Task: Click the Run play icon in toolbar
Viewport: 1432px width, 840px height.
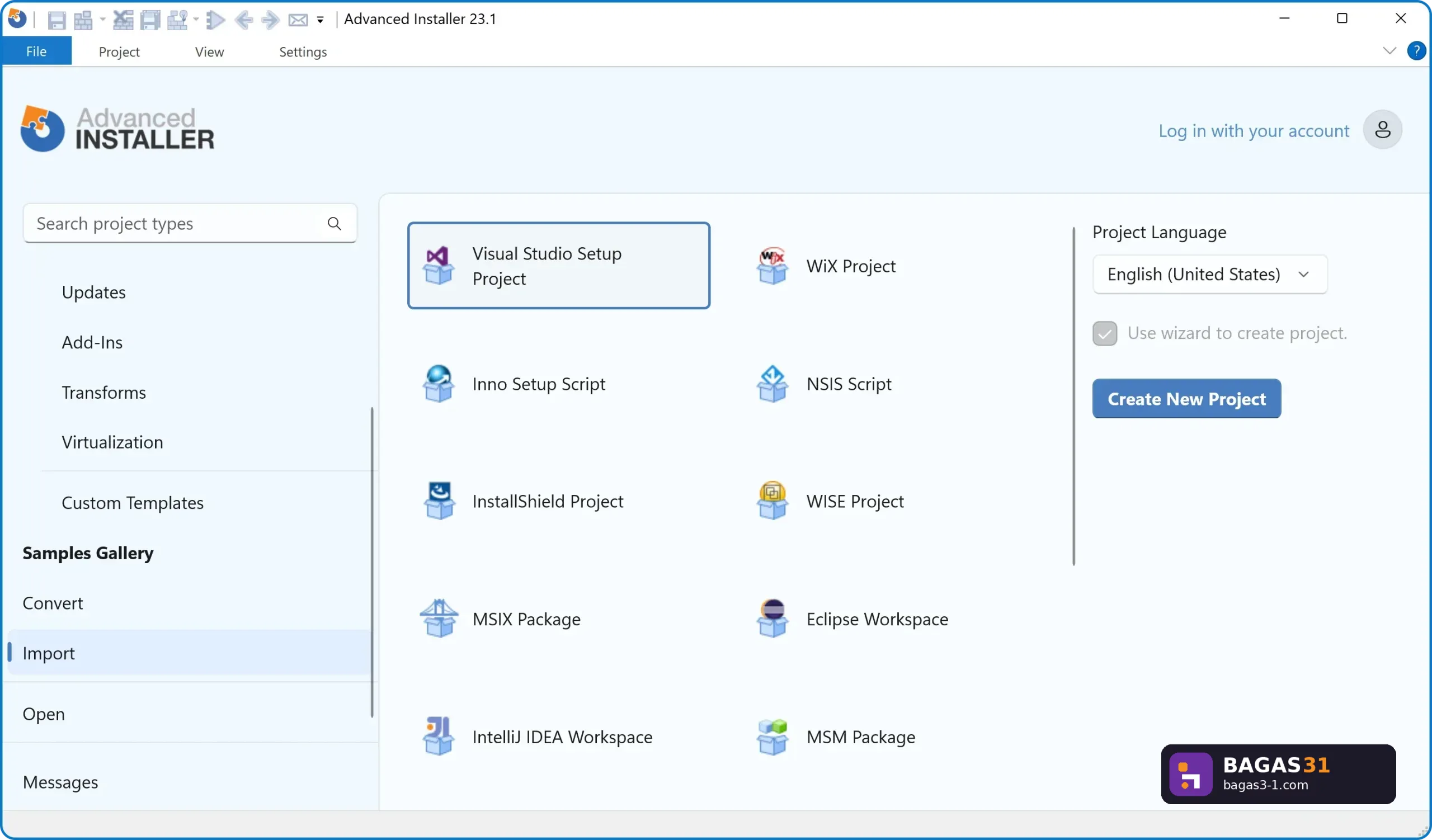Action: pyautogui.click(x=215, y=20)
